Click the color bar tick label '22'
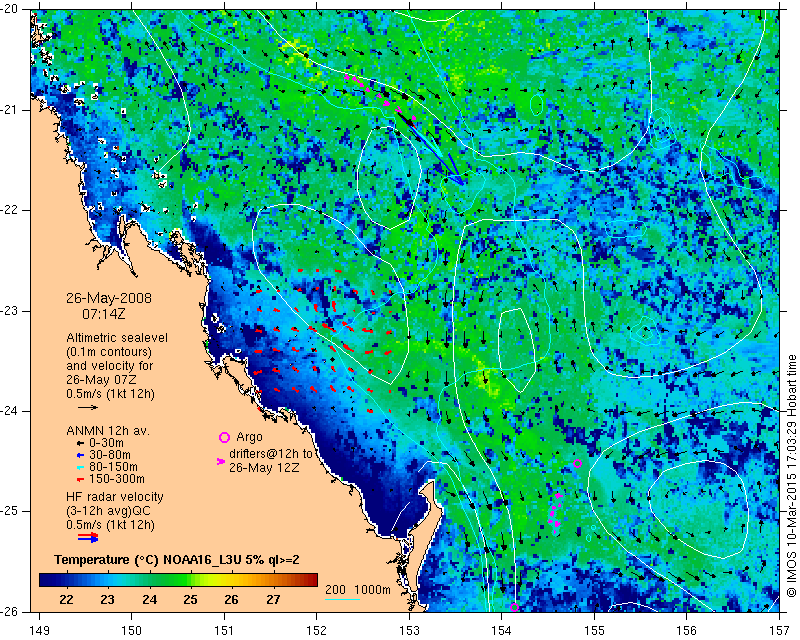This screenshot has height=640, width=800. [x=66, y=600]
